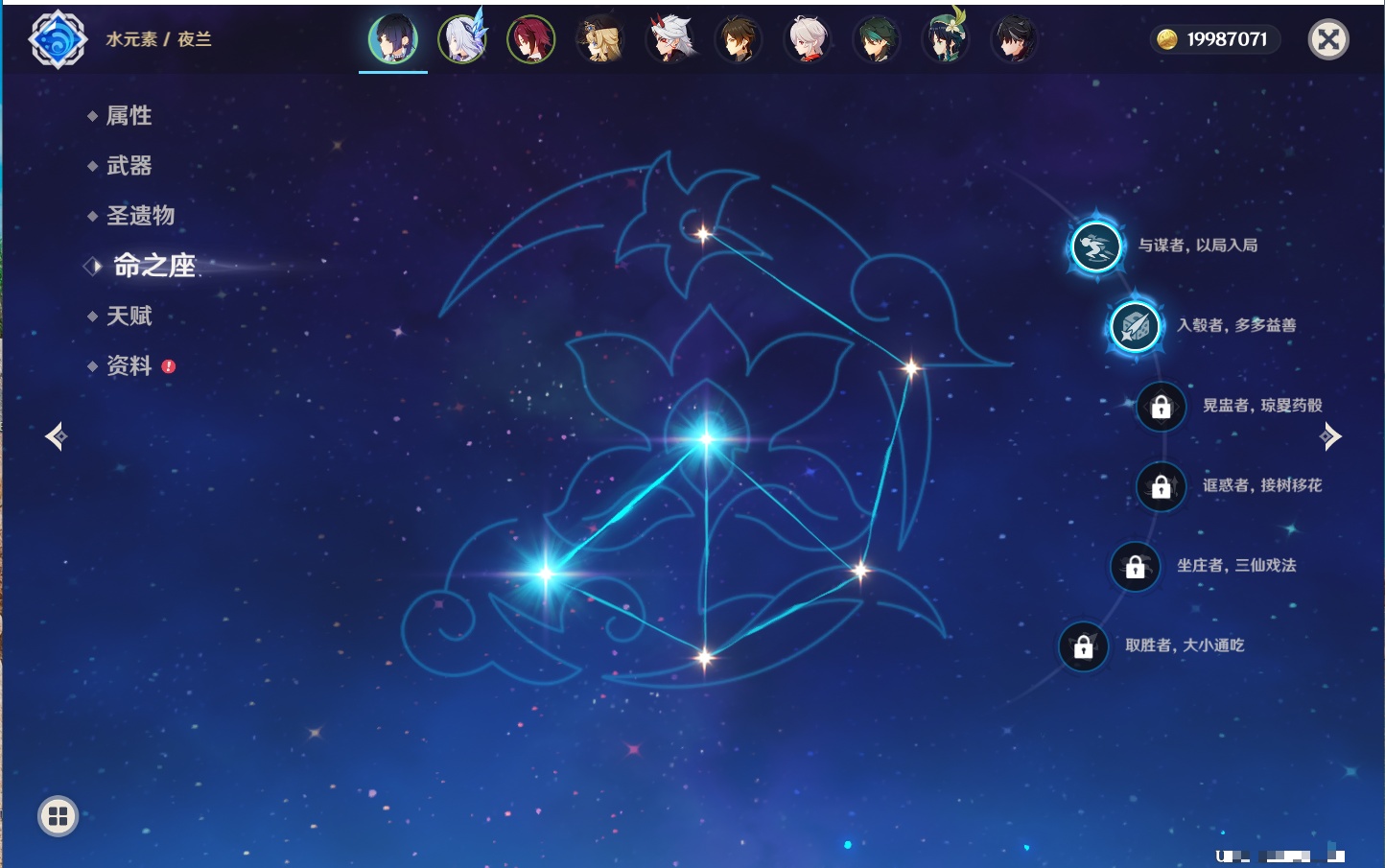This screenshot has height=868, width=1385.
Task: Click the Hydro element emblem icon
Action: 58,39
